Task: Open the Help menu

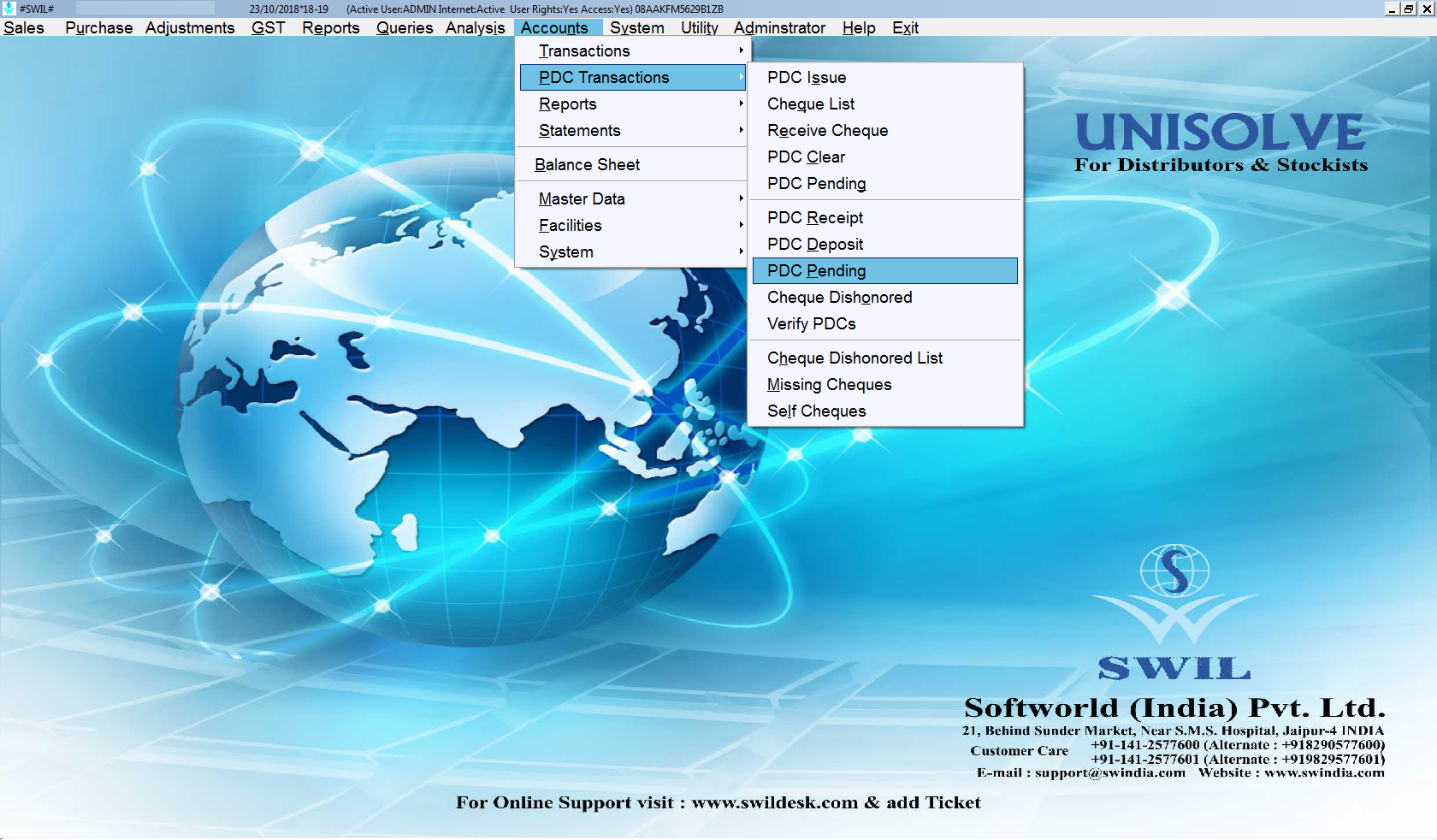Action: pos(859,28)
